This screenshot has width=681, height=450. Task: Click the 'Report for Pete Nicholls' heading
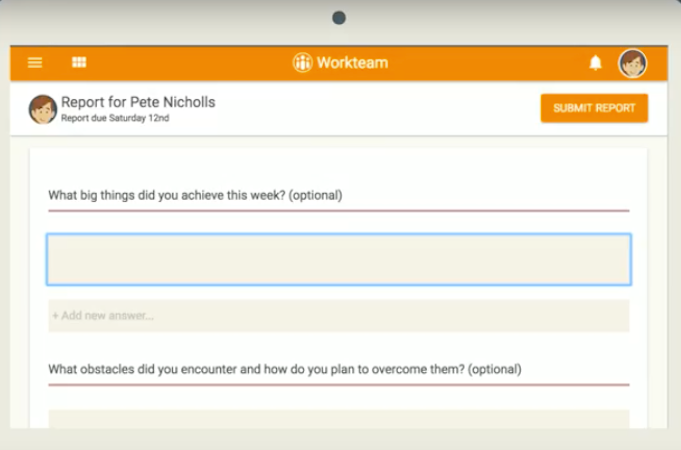point(138,102)
